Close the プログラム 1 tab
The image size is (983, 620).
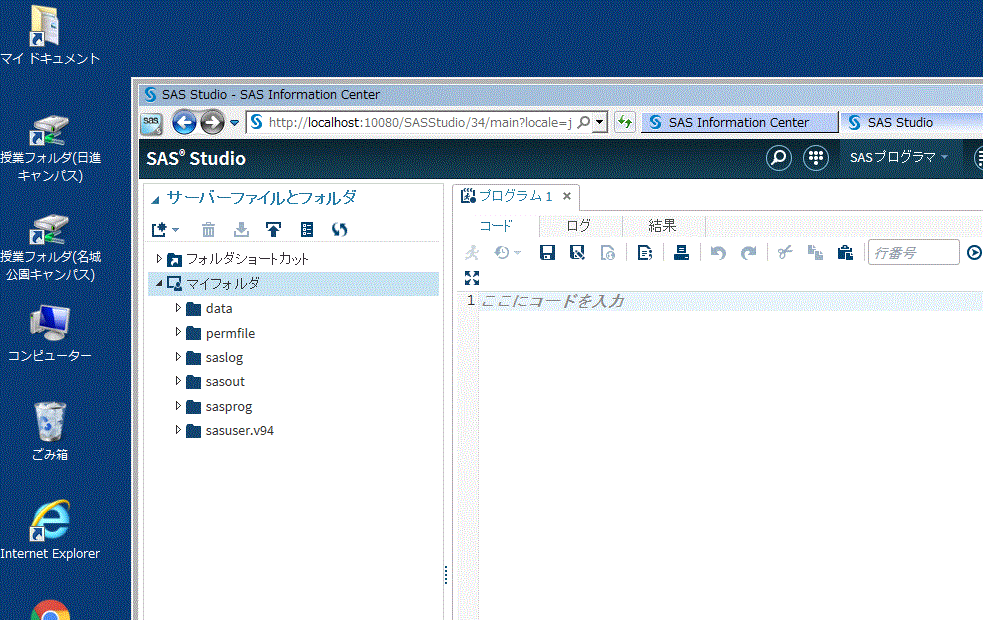tap(567, 196)
